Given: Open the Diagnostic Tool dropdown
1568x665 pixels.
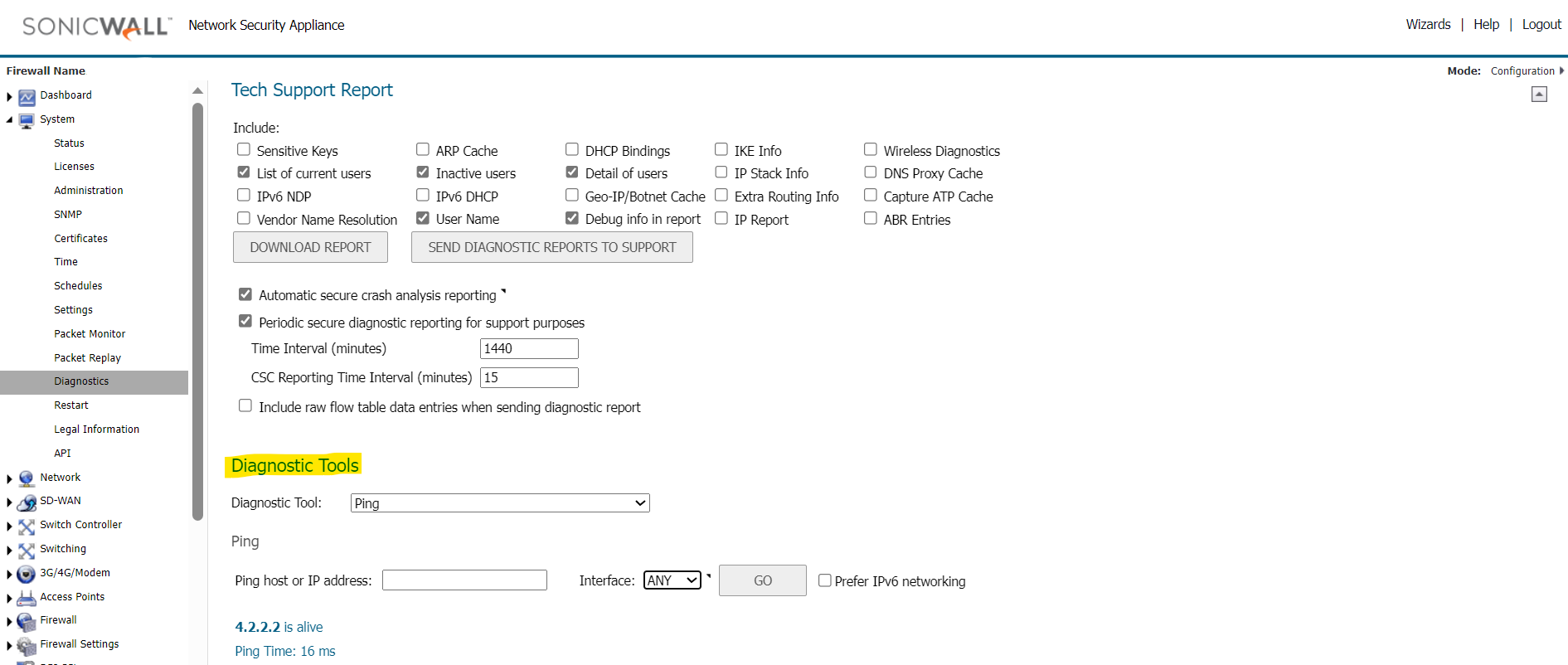Looking at the screenshot, I should (x=500, y=503).
